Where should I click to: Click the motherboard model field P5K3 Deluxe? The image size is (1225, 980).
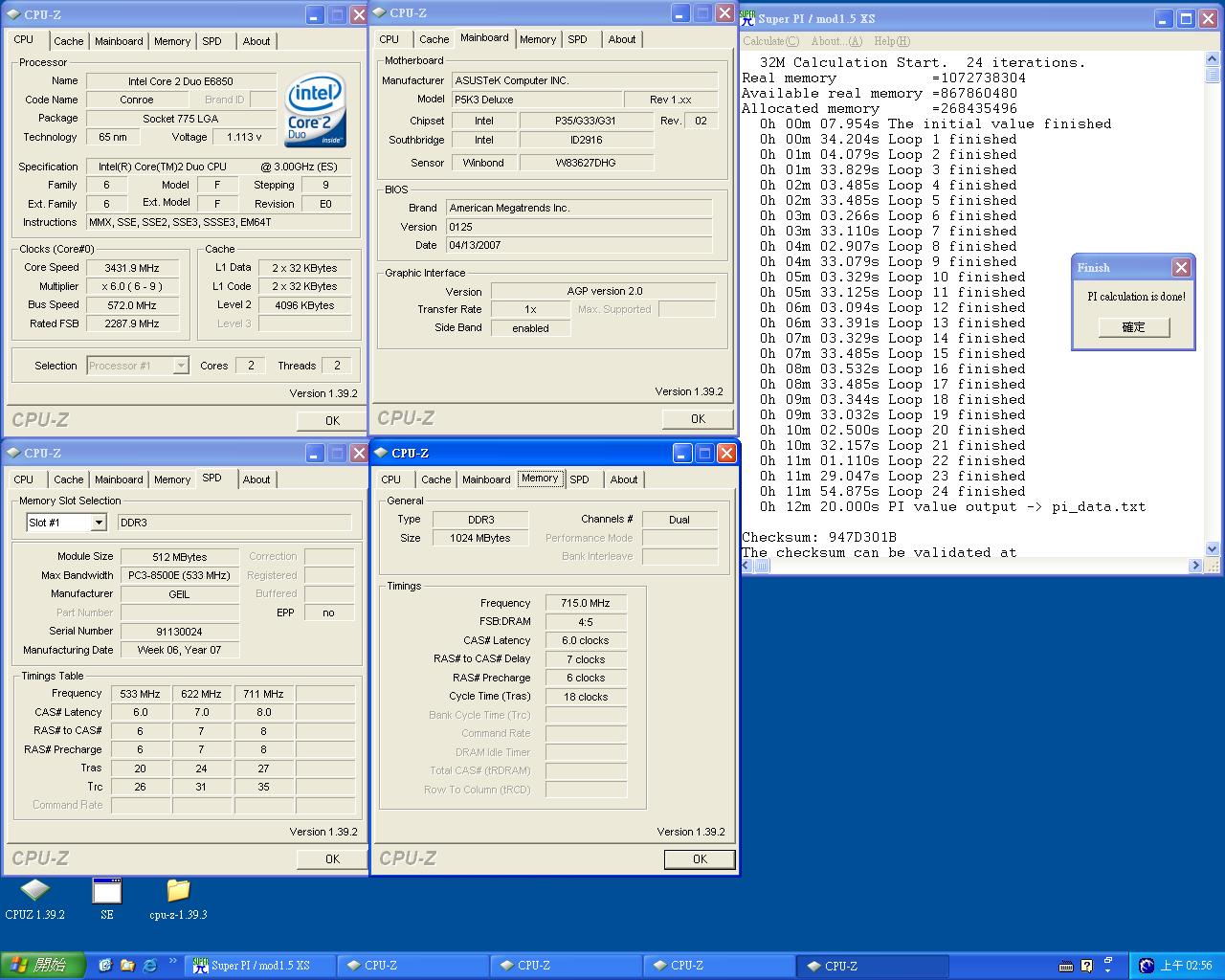pos(535,100)
